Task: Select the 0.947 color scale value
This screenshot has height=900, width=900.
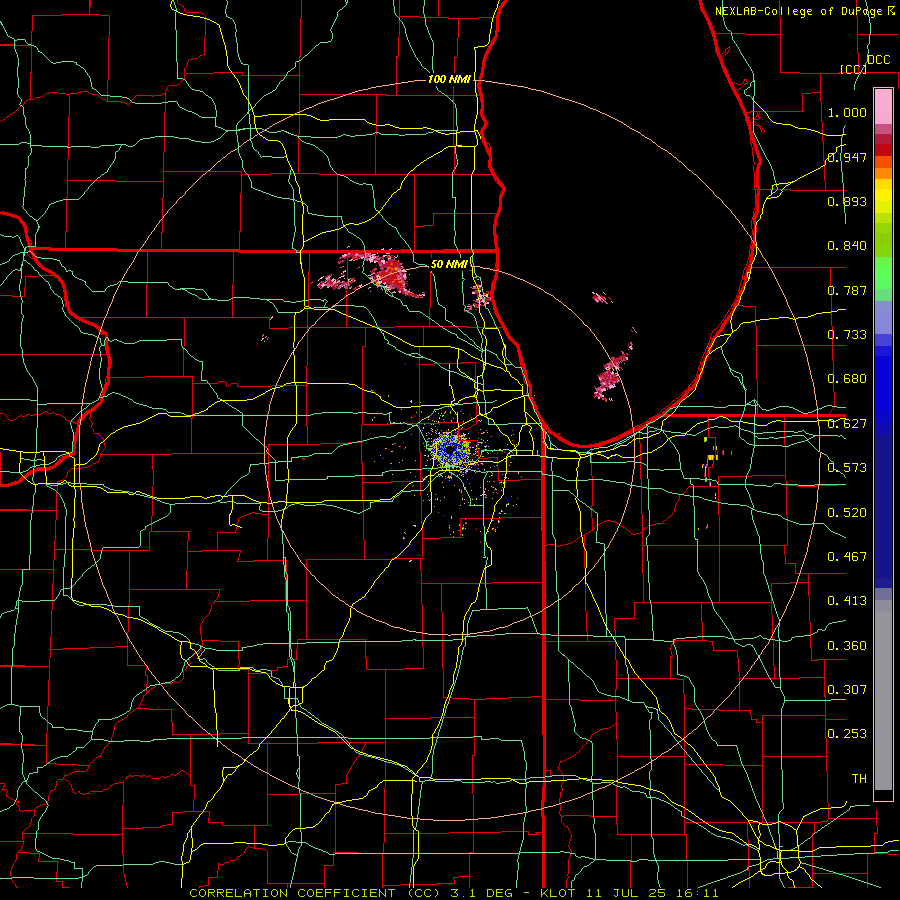Action: (x=847, y=157)
